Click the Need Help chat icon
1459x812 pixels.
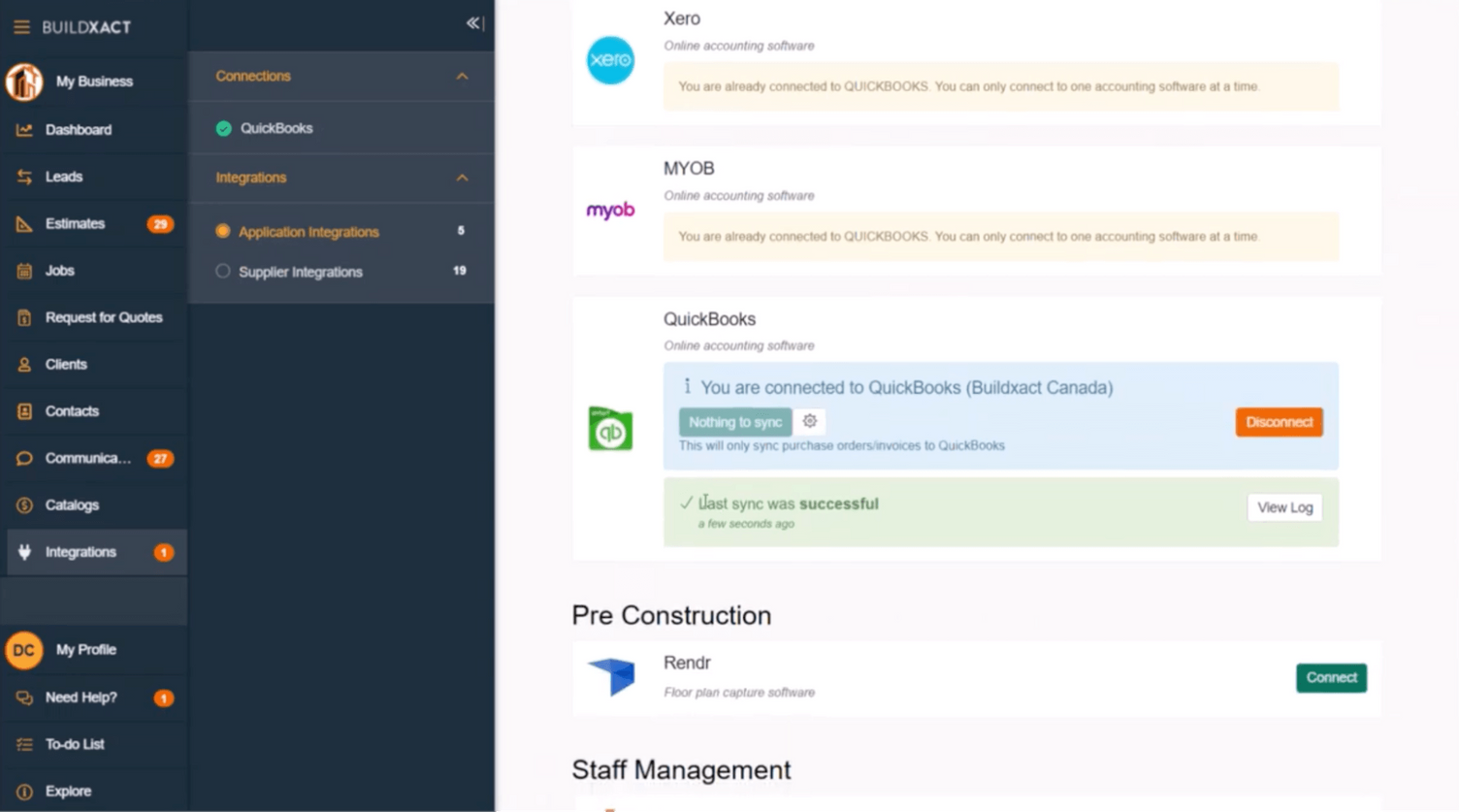tap(24, 698)
